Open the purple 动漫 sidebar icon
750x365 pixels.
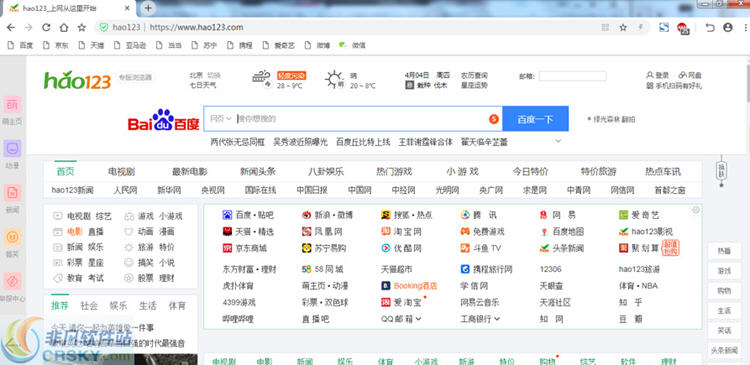[x=12, y=148]
